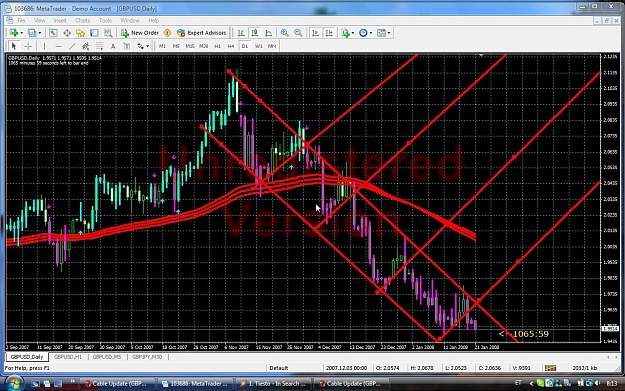Expand the Arrows tool dropdown arrow
625x391 pixels.
click(147, 46)
